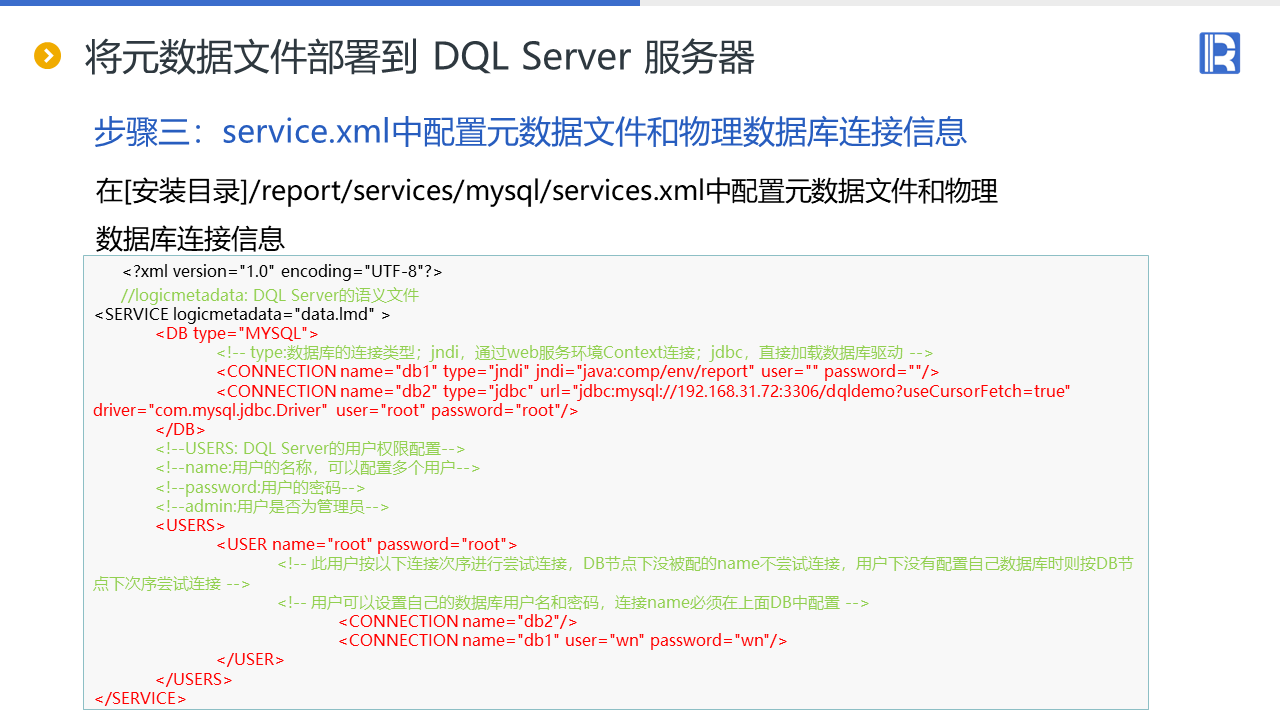Click the 'driver="com.mysql.jdbc.Driver"' line
1280x720 pixels.
[x=336, y=410]
